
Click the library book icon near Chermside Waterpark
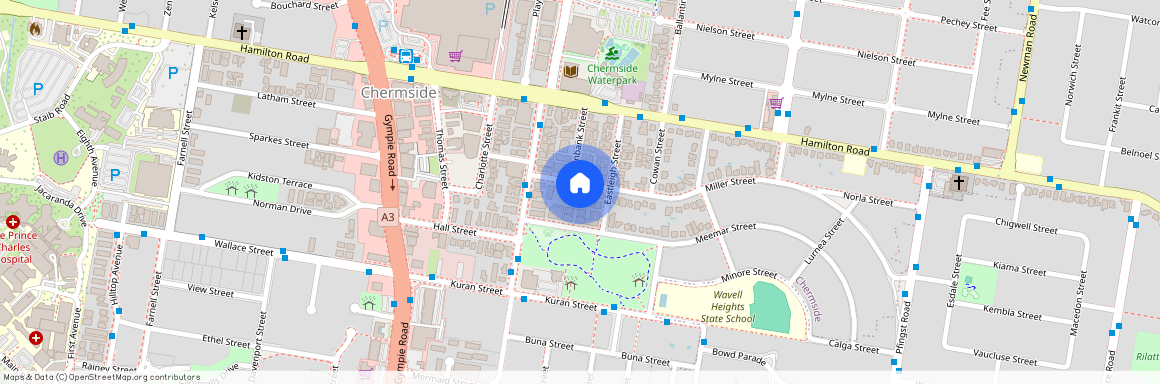(x=570, y=72)
